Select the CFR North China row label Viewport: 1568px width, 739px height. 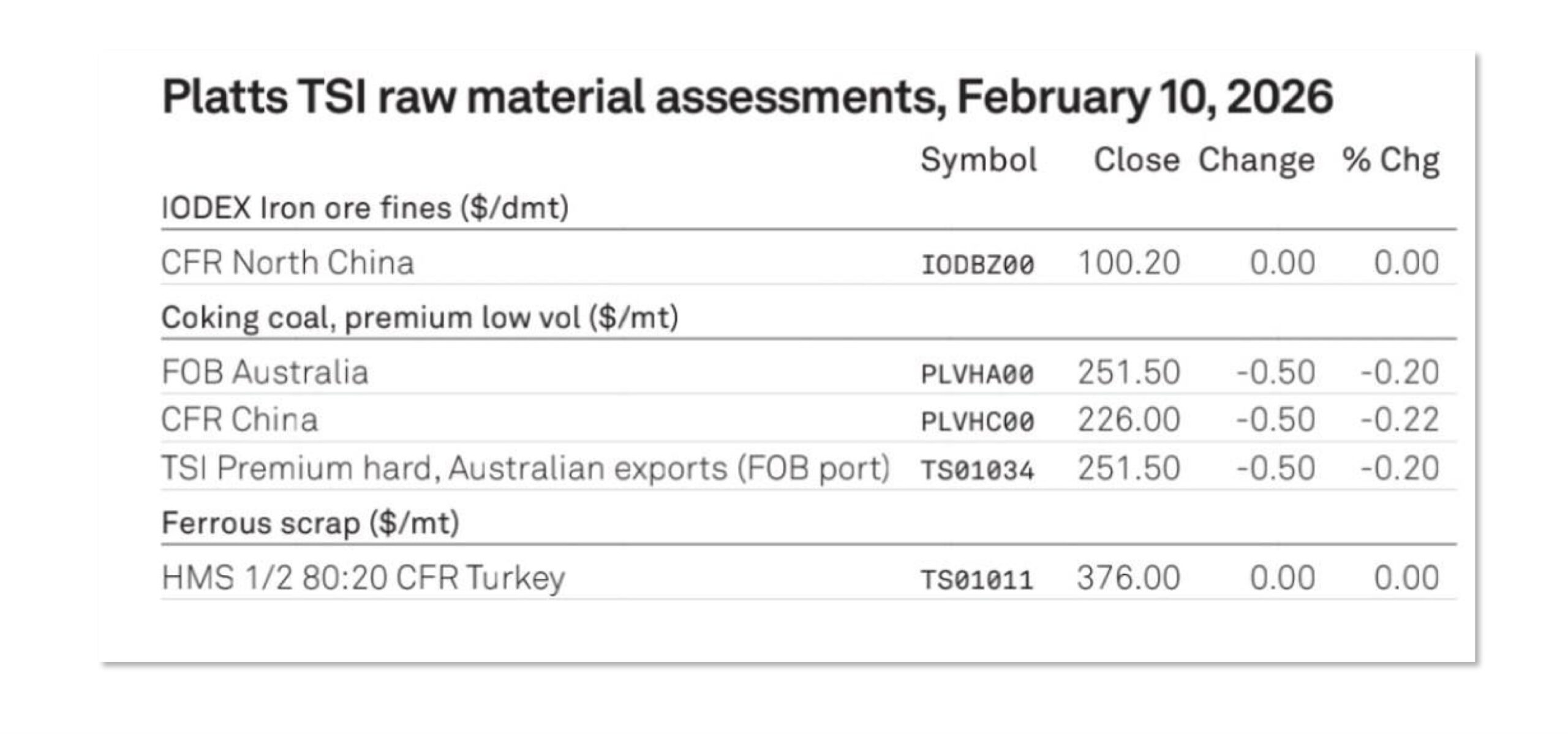(287, 263)
